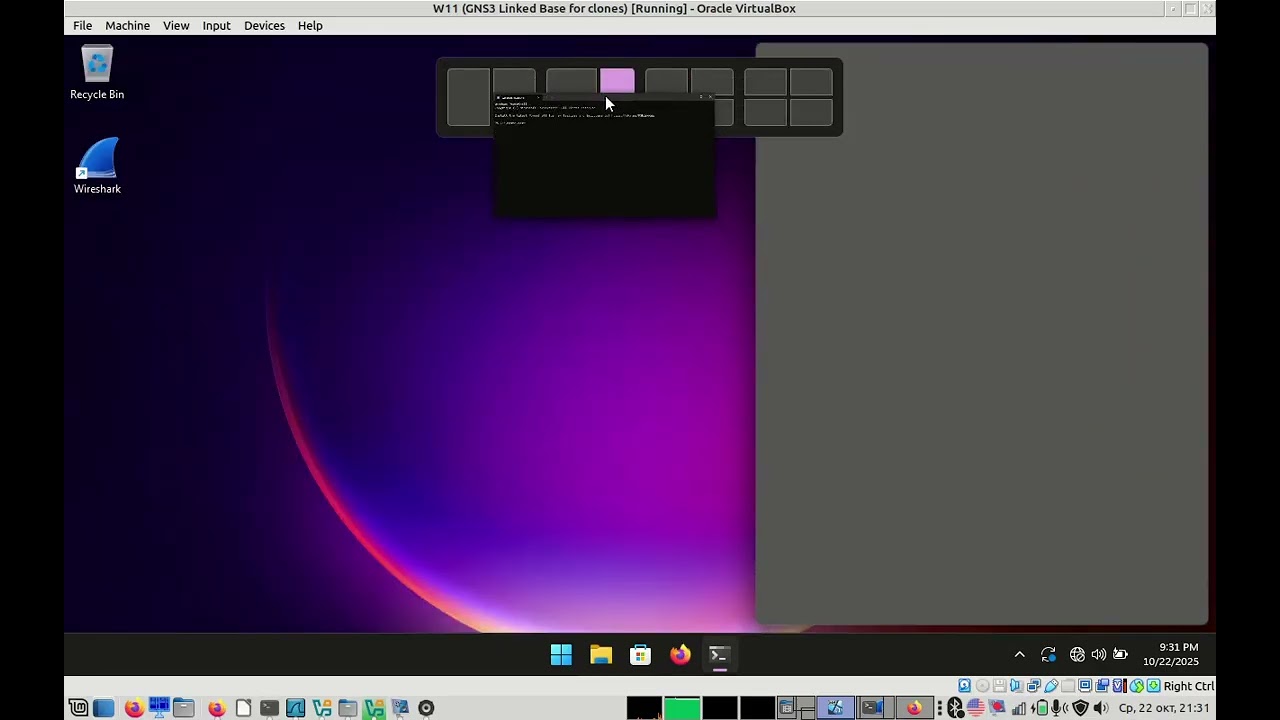Click the Bluetooth icon in the host tray

coord(955,708)
